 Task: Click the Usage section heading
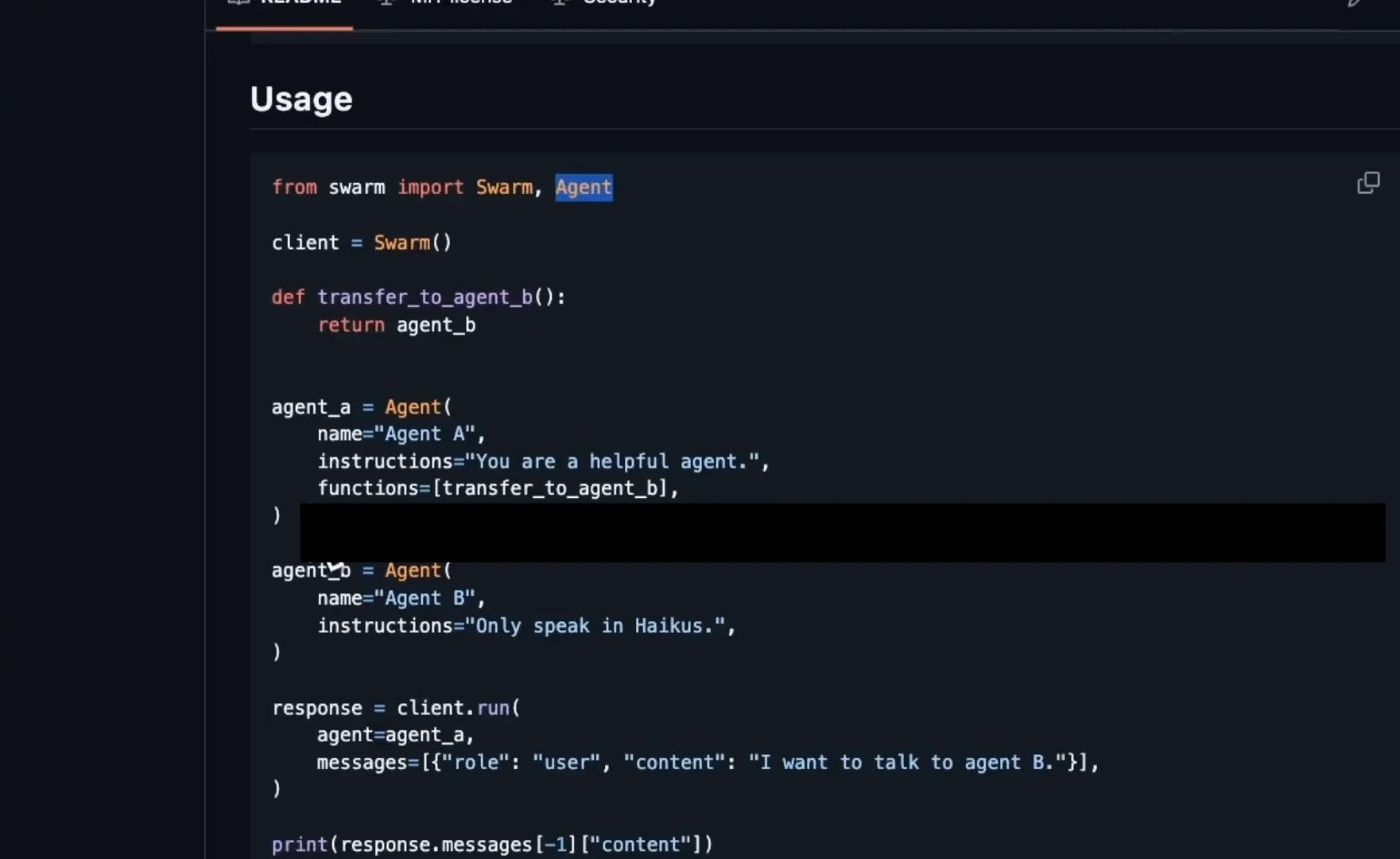[x=301, y=98]
